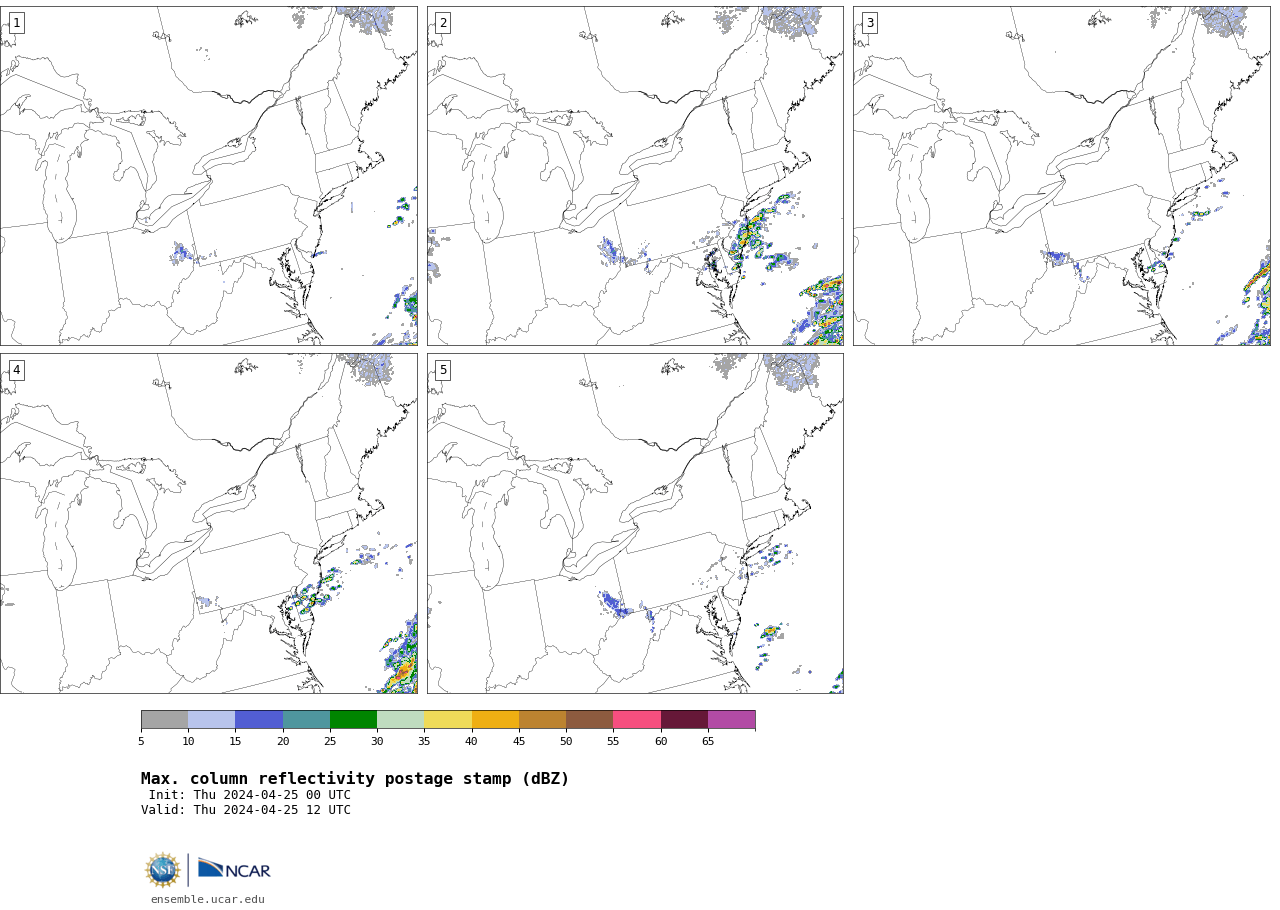Image resolution: width=1280 pixels, height=910 pixels.
Task: Open ensemble member 3 postage stamp map
Action: pos(1062,176)
